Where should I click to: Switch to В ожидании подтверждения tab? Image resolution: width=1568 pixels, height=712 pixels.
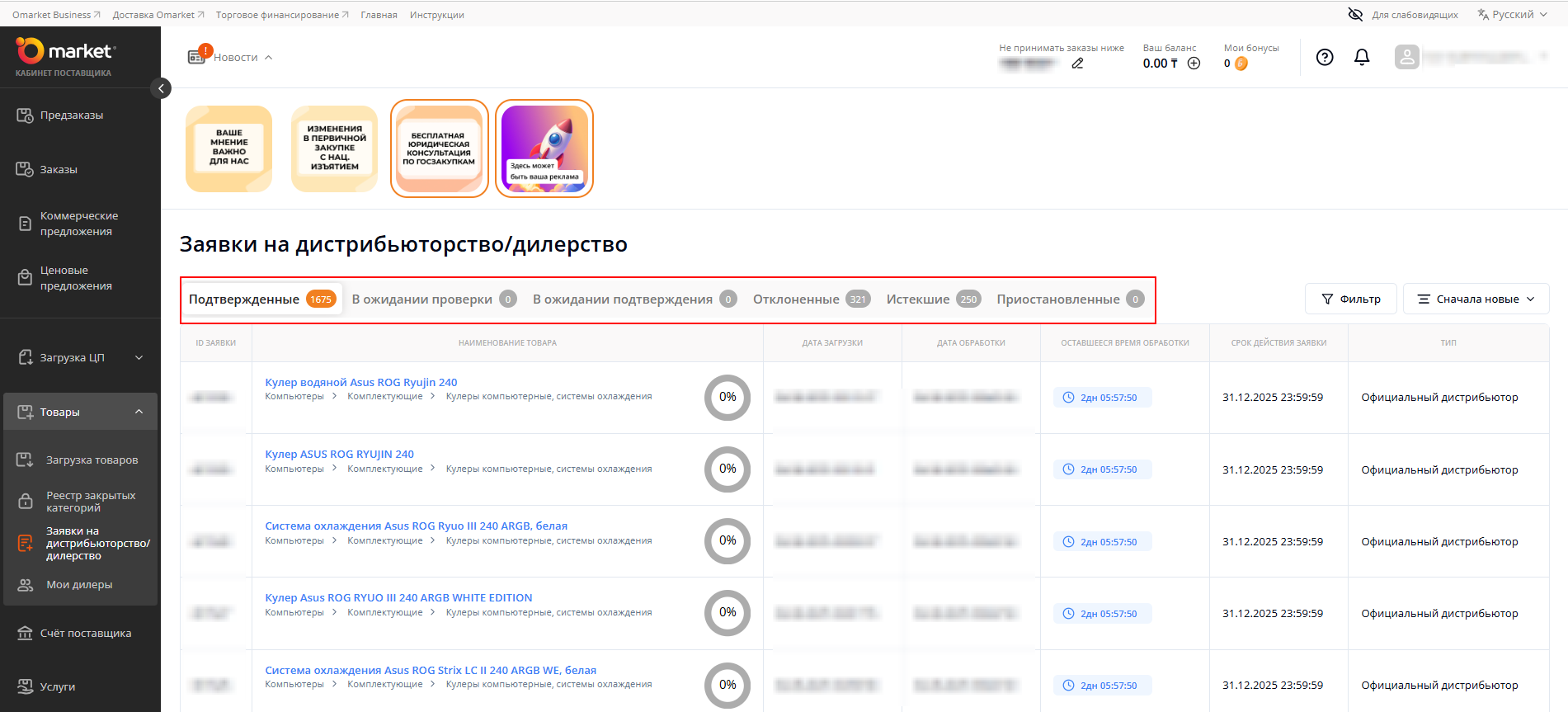[634, 299]
